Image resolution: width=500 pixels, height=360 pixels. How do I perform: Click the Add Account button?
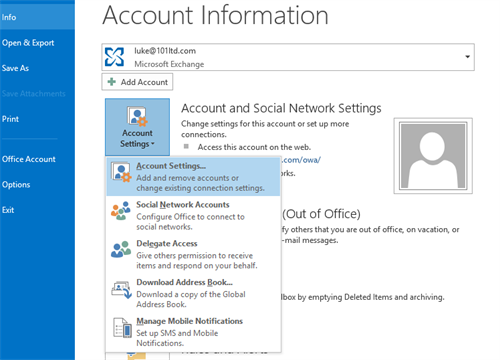(137, 82)
